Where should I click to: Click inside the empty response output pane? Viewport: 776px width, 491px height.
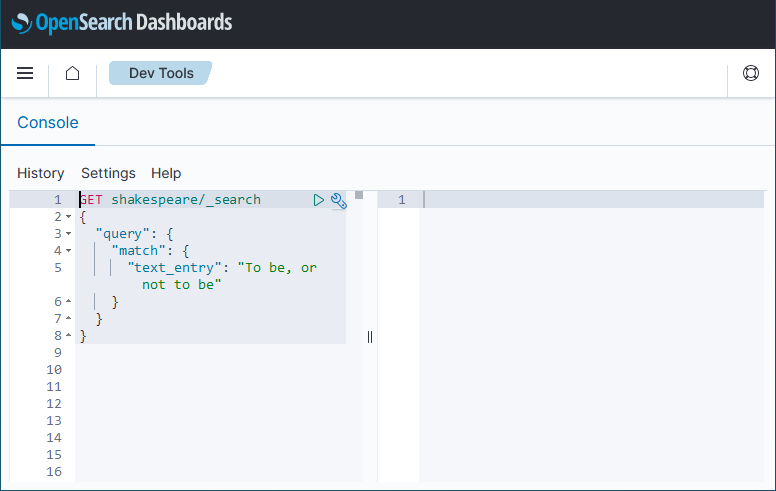(x=591, y=342)
